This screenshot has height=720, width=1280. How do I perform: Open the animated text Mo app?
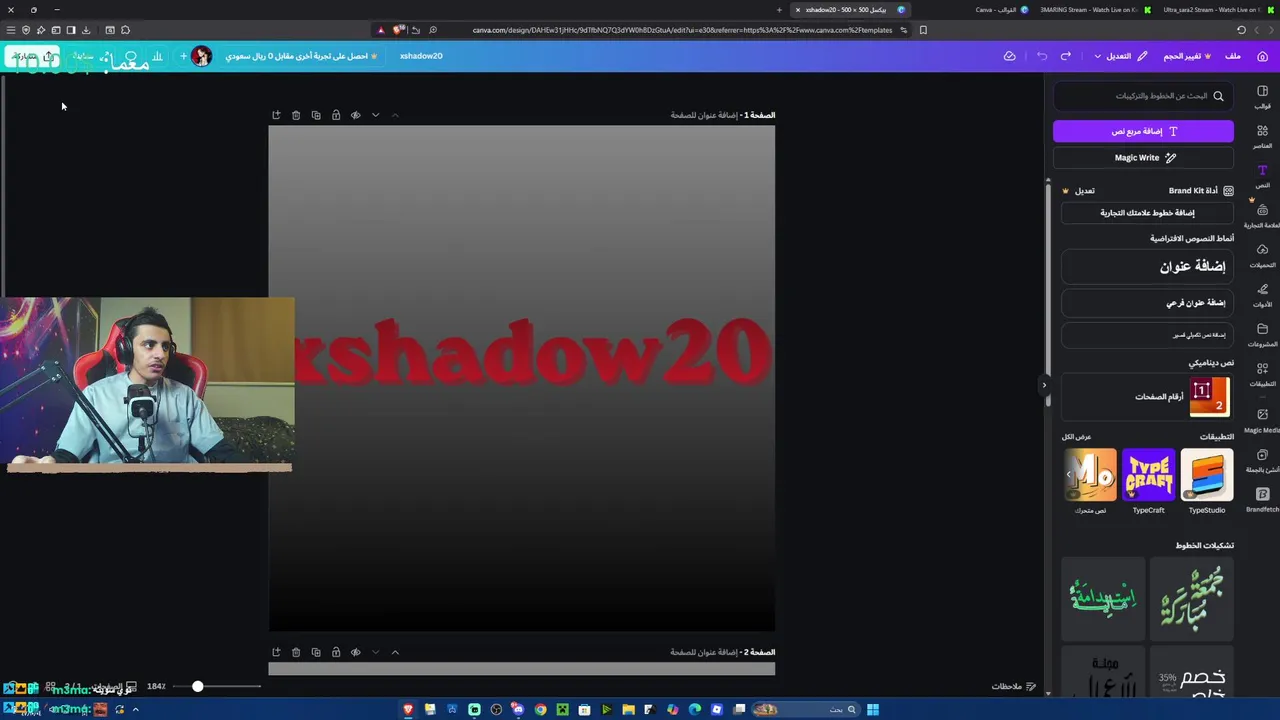tap(1090, 475)
